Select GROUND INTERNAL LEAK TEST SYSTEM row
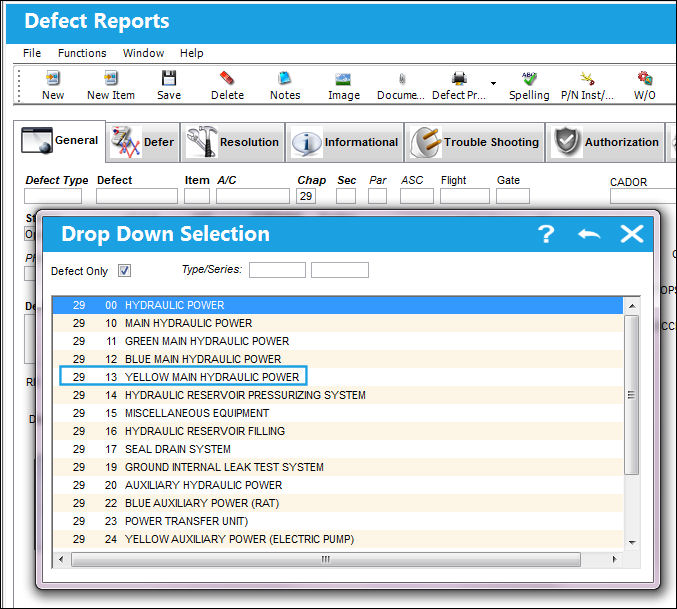 (338, 467)
